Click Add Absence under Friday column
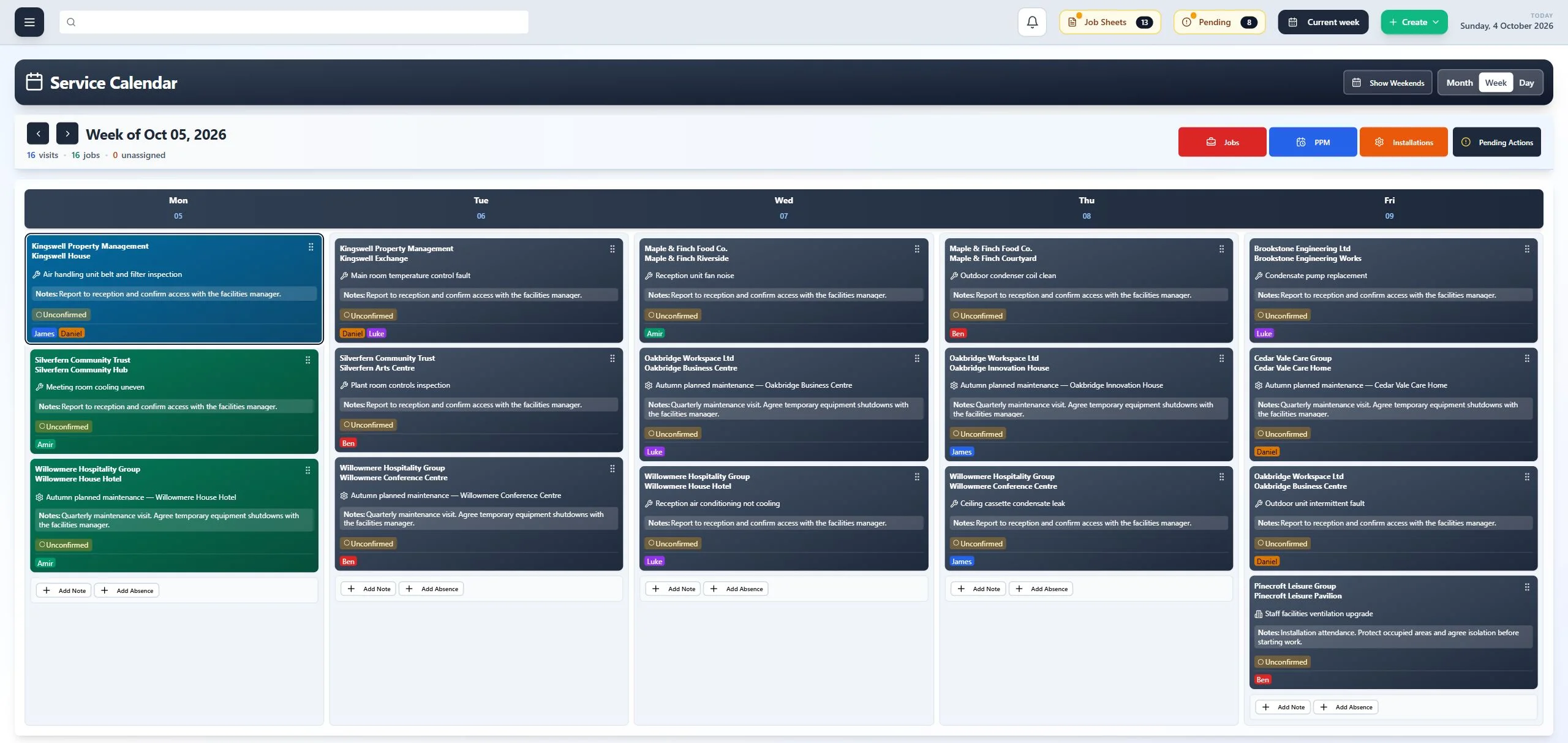Screen dimensions: 1568x743 click(1346, 707)
